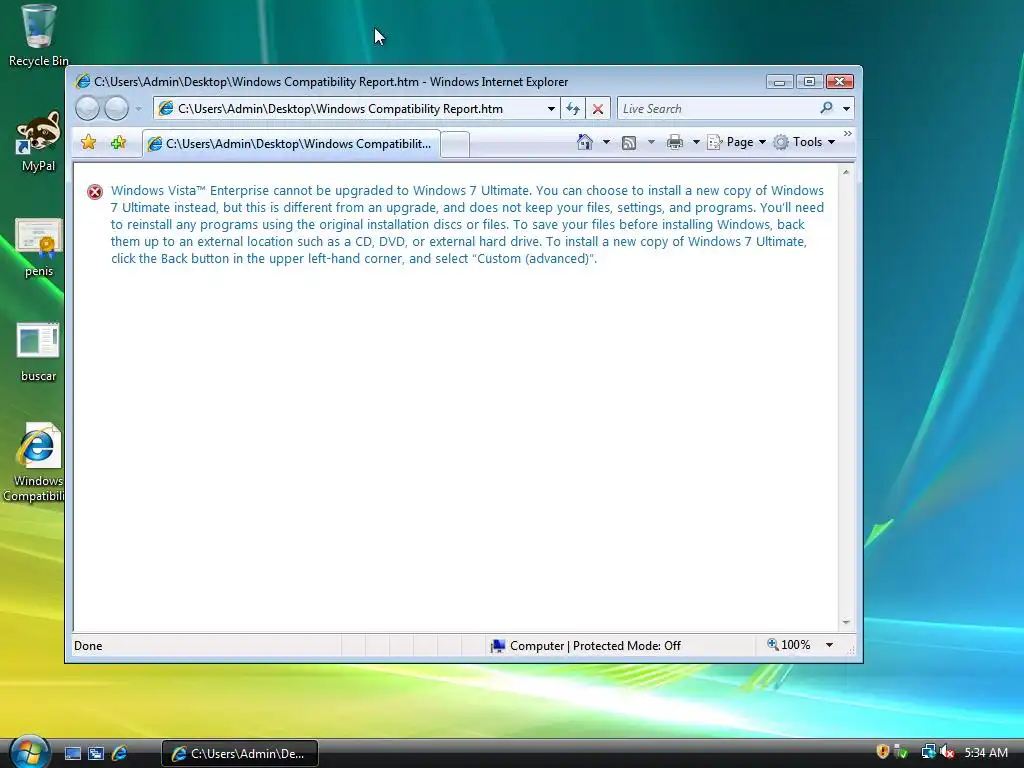Click the Home toolbar icon

point(584,142)
